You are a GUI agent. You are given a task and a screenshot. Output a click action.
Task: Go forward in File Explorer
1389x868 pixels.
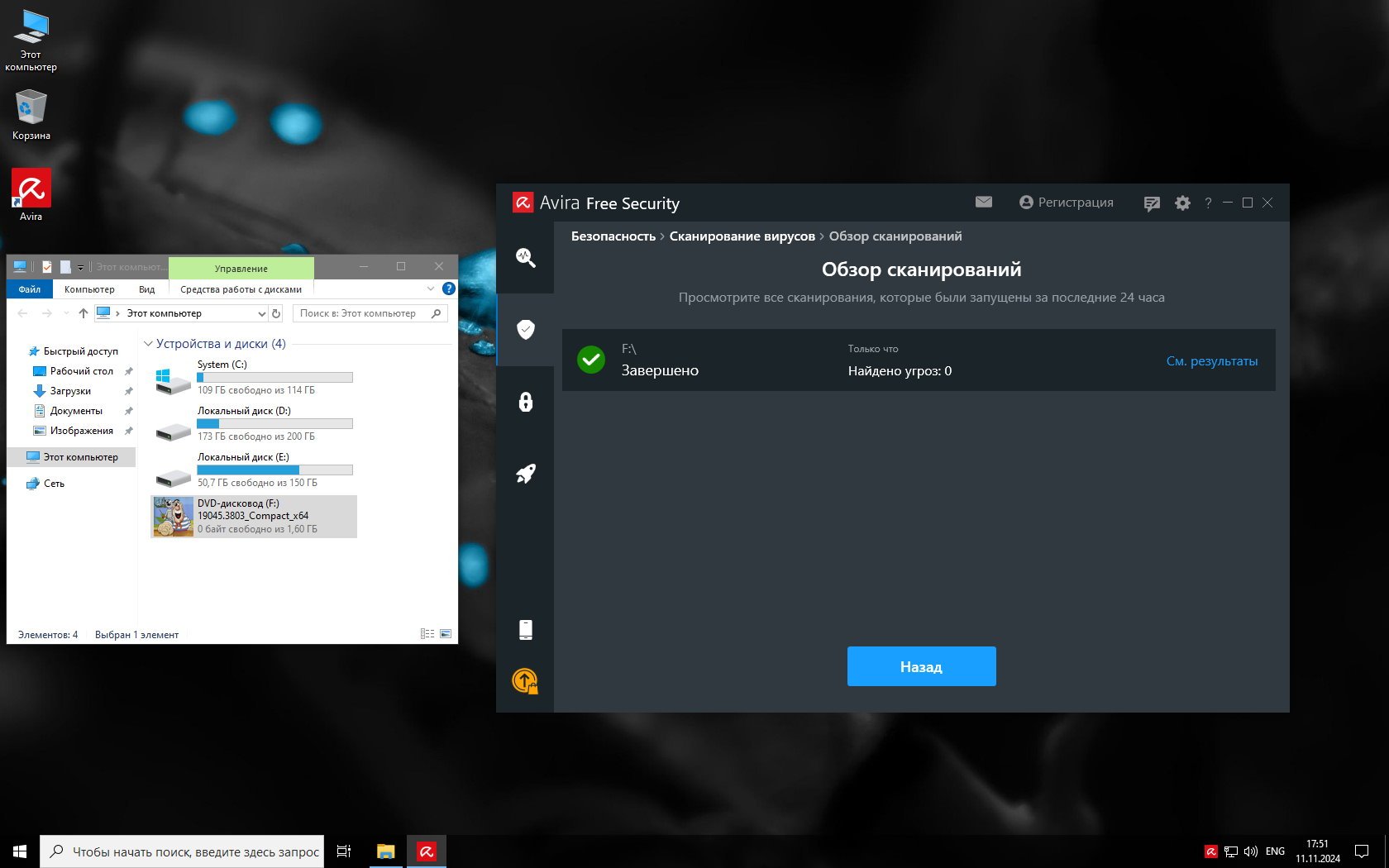pos(46,313)
